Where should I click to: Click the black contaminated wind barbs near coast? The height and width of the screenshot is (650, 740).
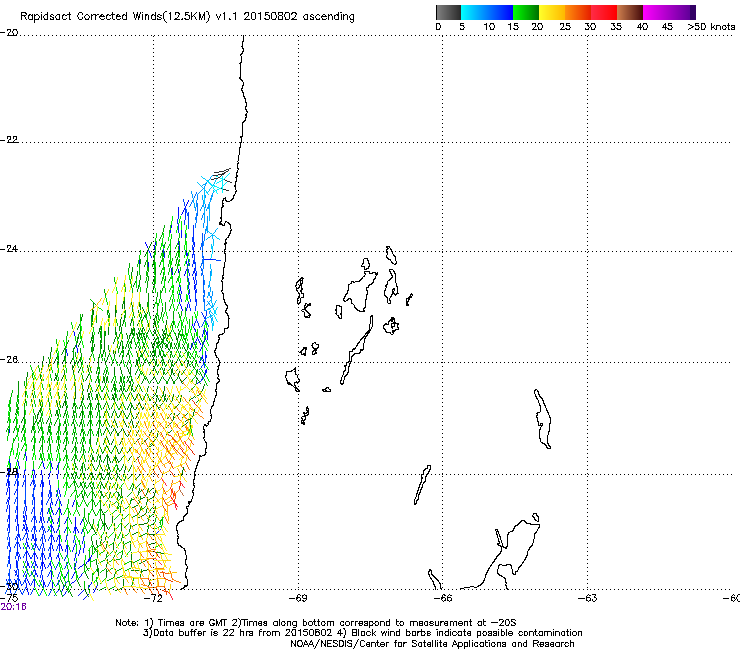(221, 174)
